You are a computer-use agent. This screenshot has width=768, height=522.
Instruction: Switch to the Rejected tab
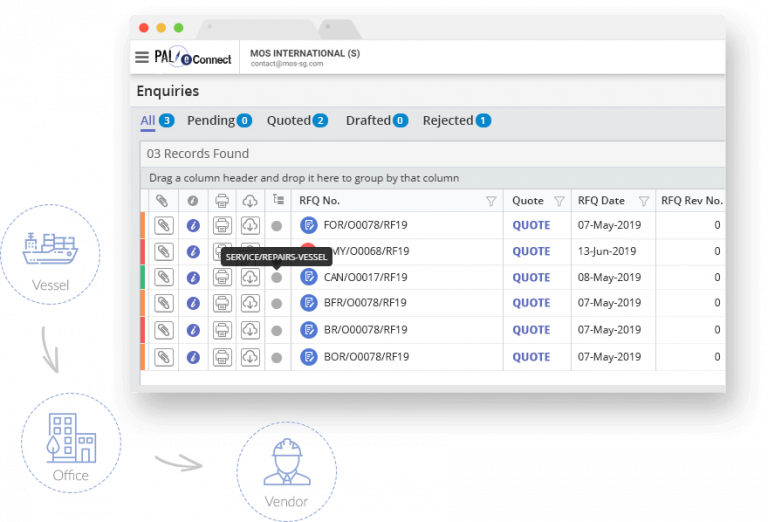pyautogui.click(x=448, y=120)
